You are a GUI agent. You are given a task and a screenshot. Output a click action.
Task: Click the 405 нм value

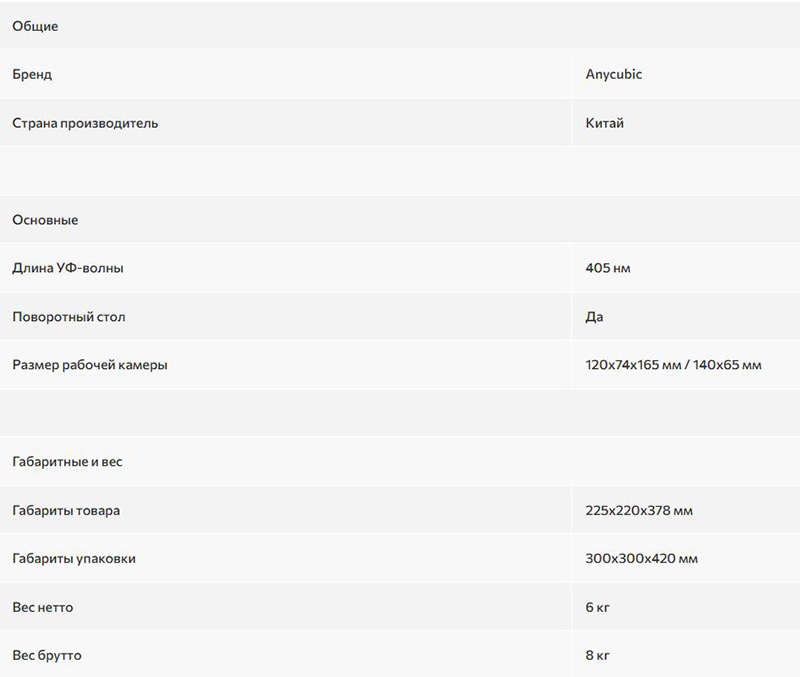608,268
